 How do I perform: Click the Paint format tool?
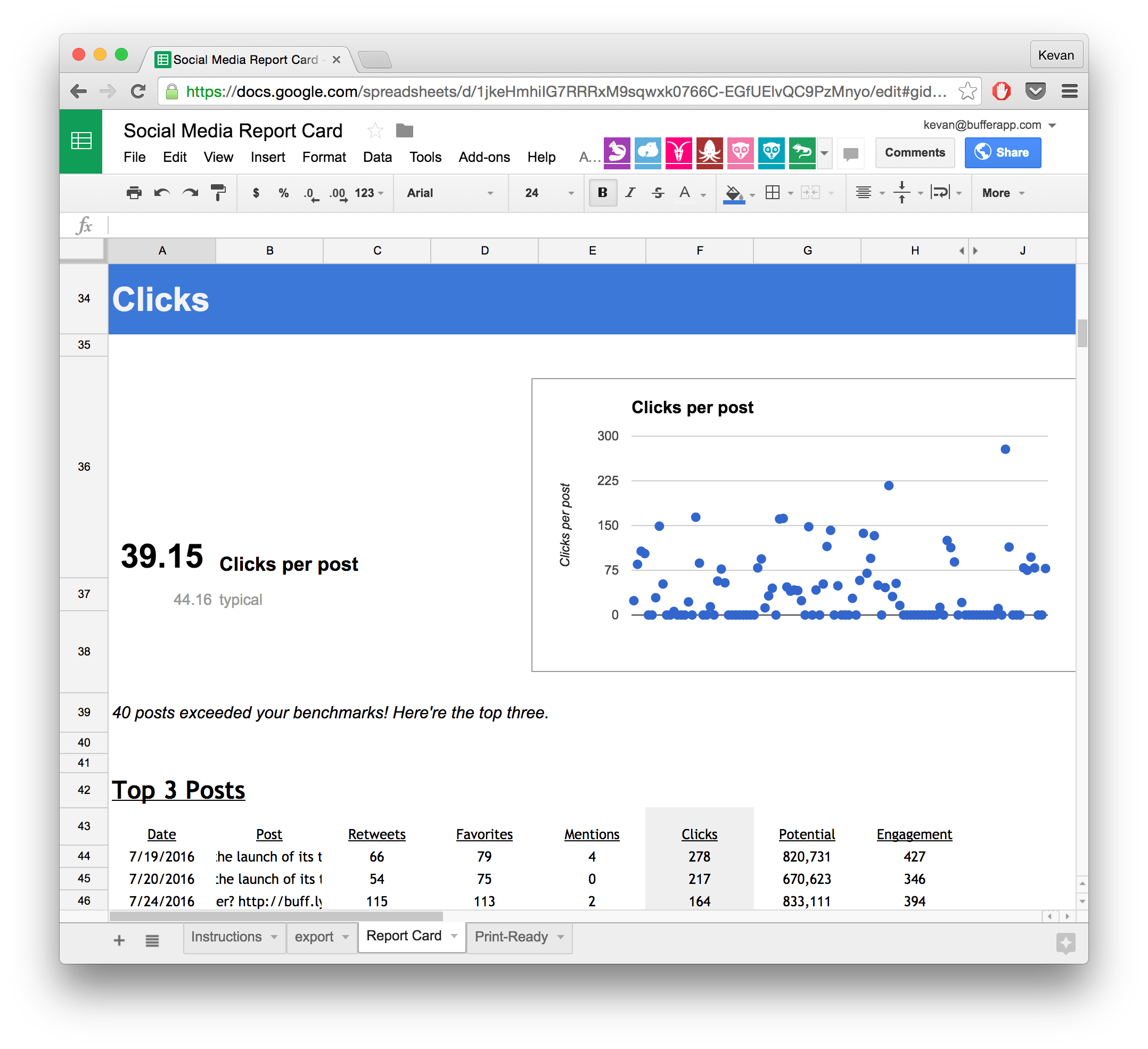click(219, 193)
